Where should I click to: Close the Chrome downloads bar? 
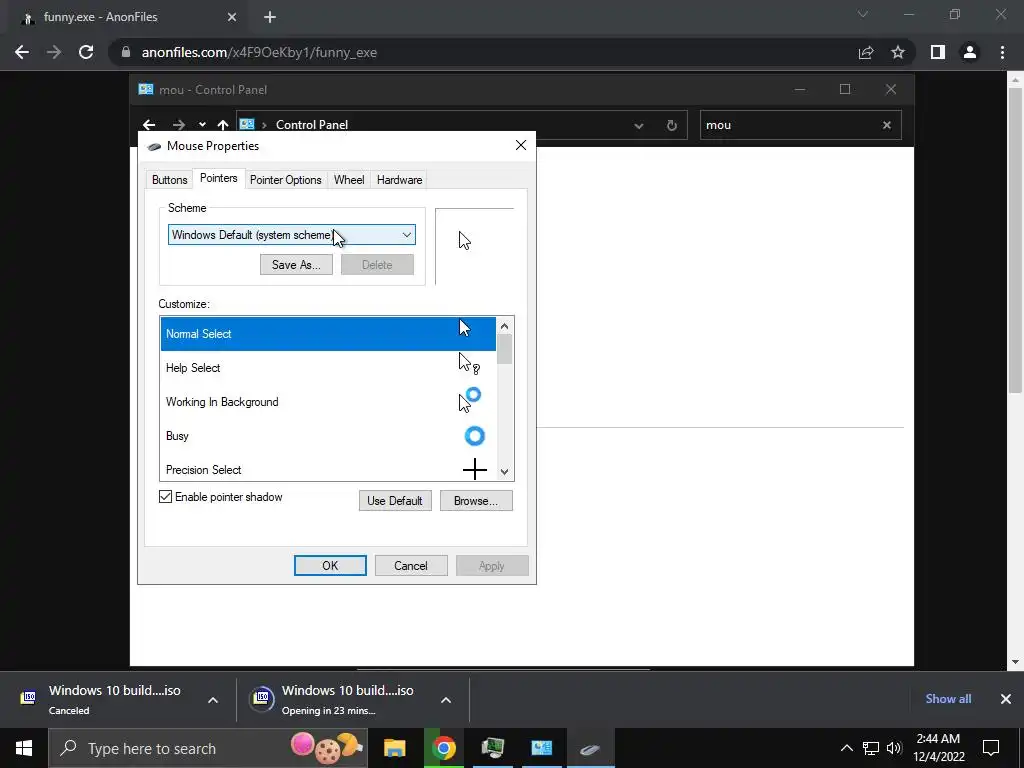1006,699
